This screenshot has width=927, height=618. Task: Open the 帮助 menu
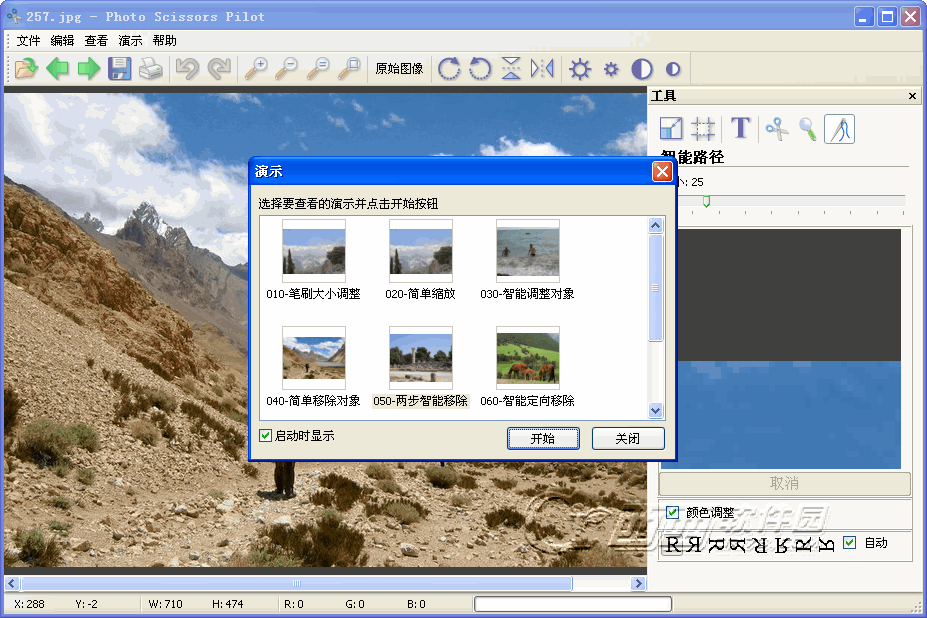coord(164,40)
